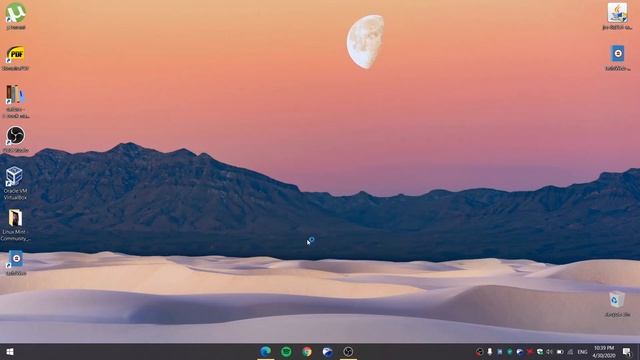Select the blue file icon below the image file
640x360 pixels.
click(x=617, y=58)
